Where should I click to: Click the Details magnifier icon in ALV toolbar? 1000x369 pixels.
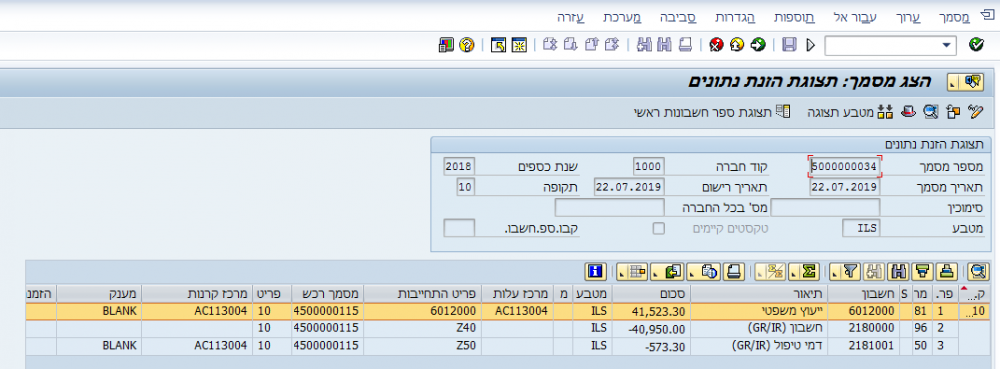coord(978,271)
